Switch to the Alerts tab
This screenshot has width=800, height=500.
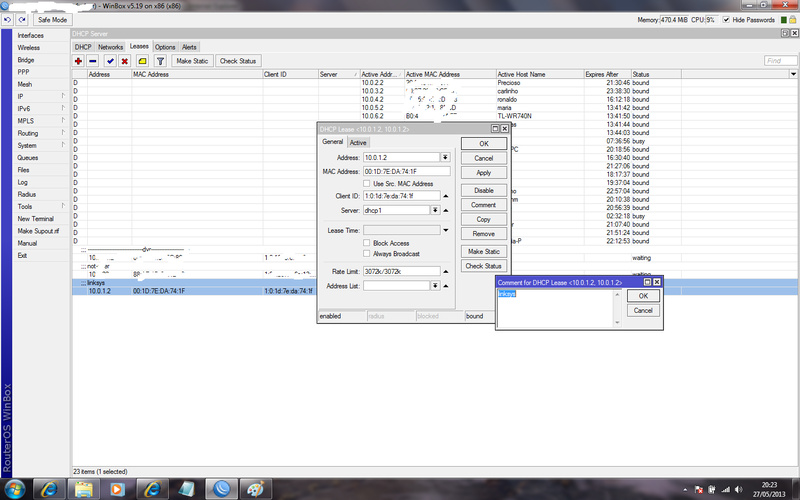pos(189,47)
